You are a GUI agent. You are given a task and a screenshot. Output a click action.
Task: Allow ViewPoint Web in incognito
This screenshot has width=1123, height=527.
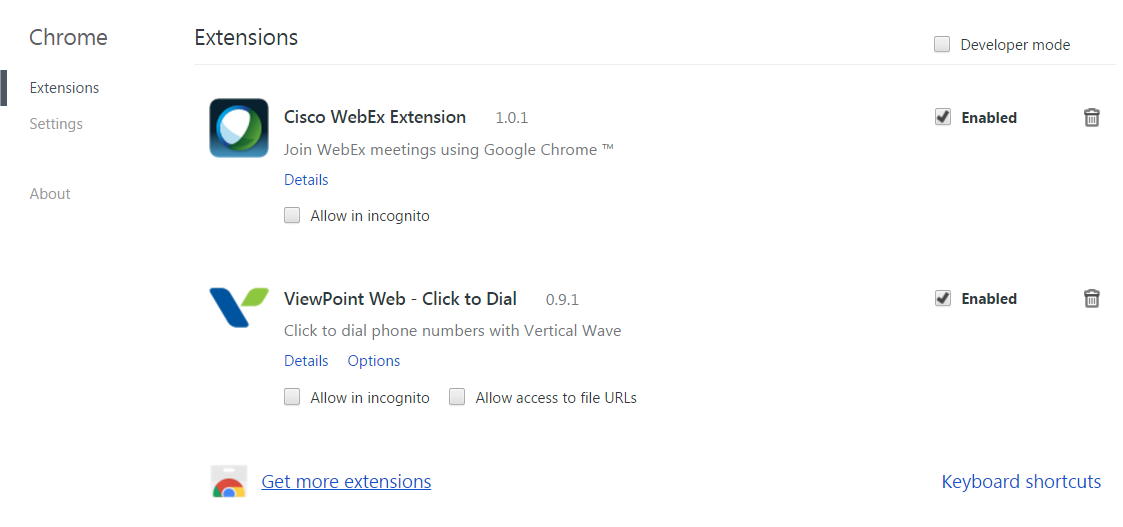point(292,397)
